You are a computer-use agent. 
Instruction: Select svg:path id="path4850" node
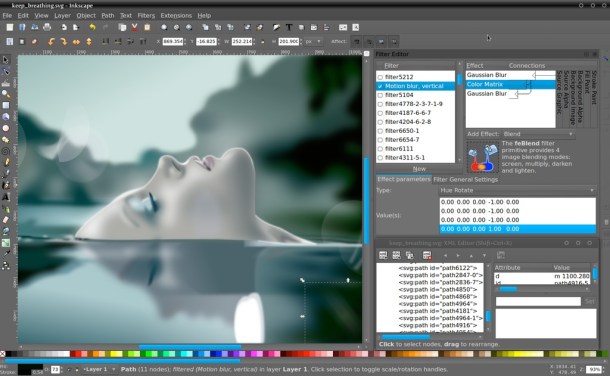click(437, 290)
